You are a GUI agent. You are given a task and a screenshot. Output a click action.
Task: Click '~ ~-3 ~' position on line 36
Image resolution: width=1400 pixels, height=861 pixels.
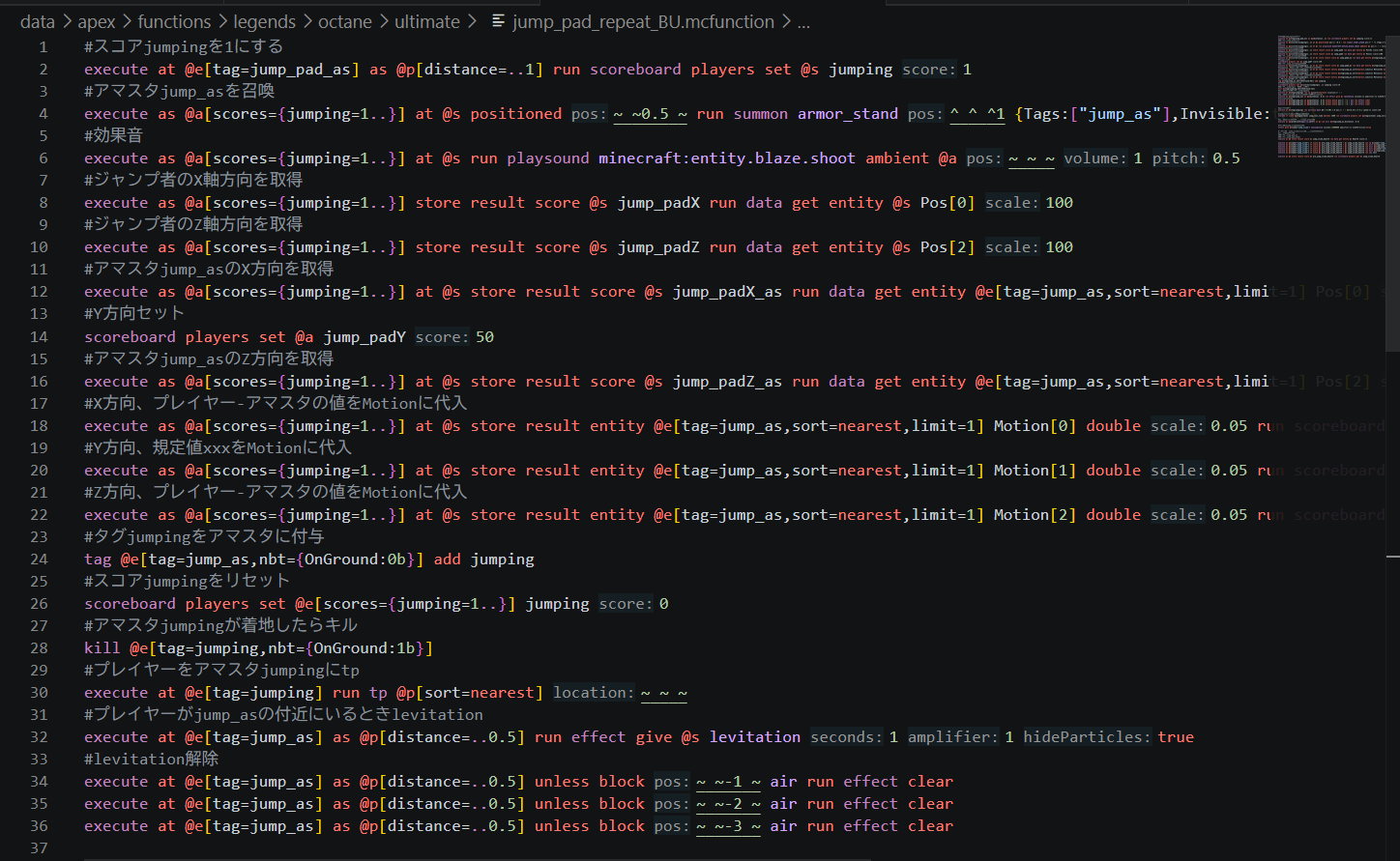coord(728,826)
